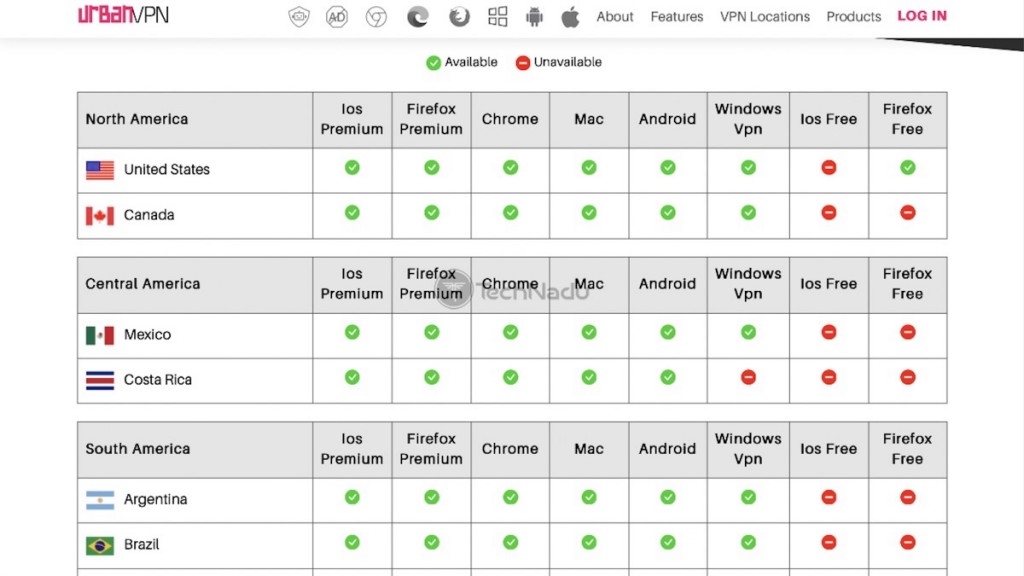
Task: Click the "South America" table heading
Action: coord(138,449)
